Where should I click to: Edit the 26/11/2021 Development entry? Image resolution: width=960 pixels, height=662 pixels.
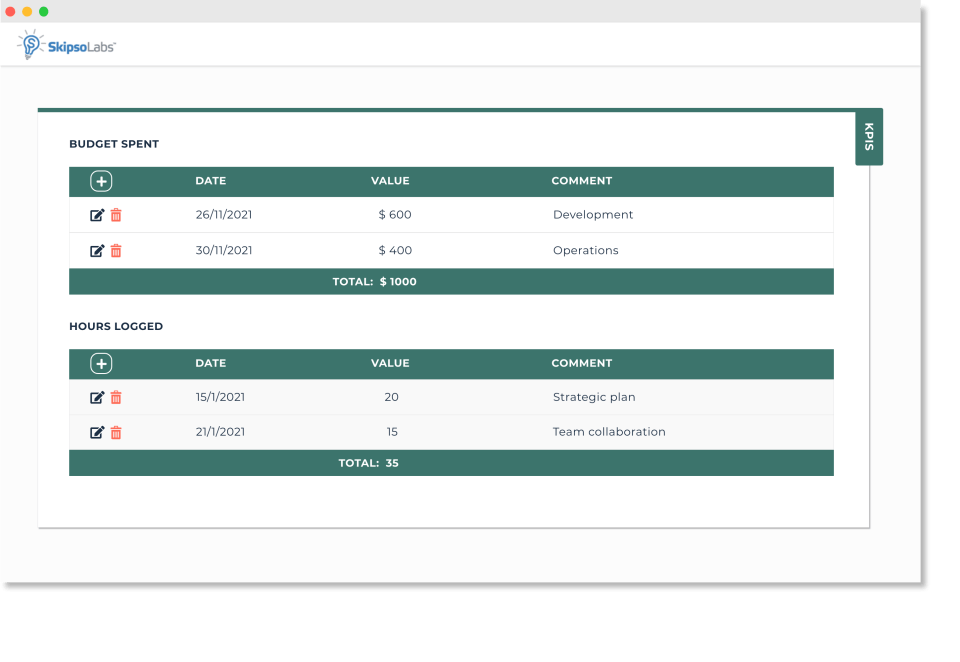pyautogui.click(x=97, y=215)
